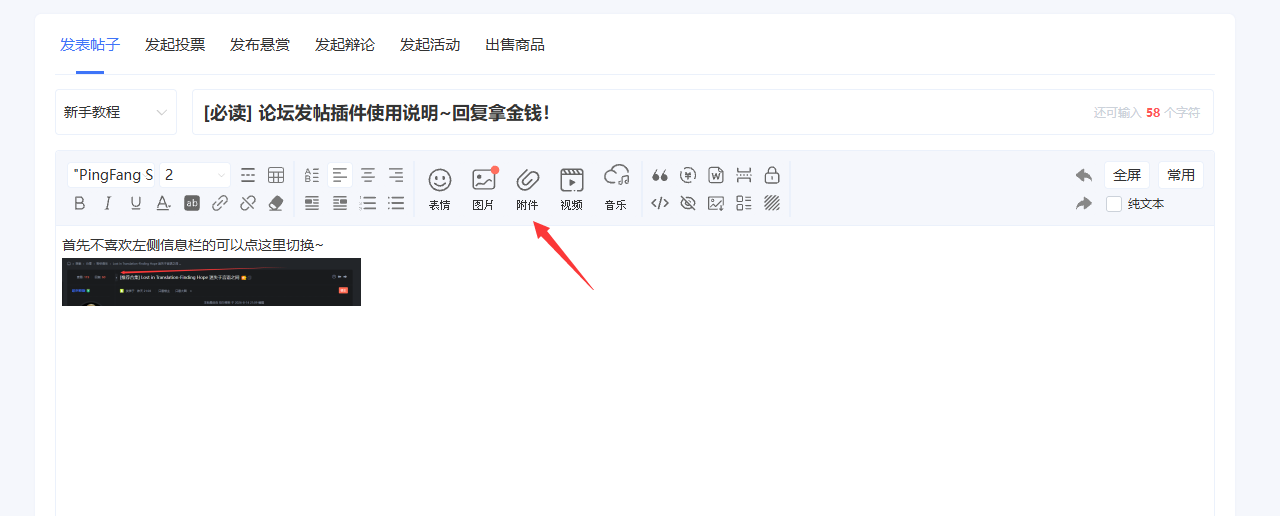Remove hyperlink with the unlink icon
The width and height of the screenshot is (1280, 516).
coord(248,203)
